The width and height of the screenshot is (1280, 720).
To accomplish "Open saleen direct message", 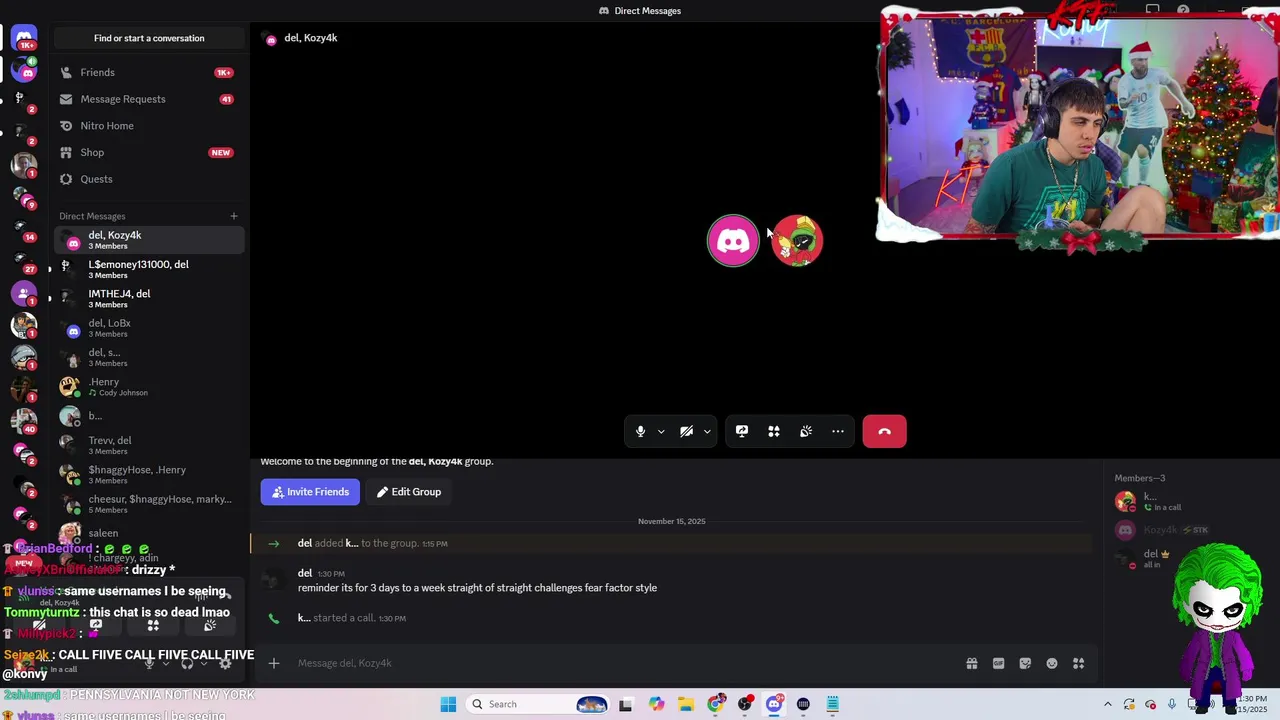I will click(148, 533).
